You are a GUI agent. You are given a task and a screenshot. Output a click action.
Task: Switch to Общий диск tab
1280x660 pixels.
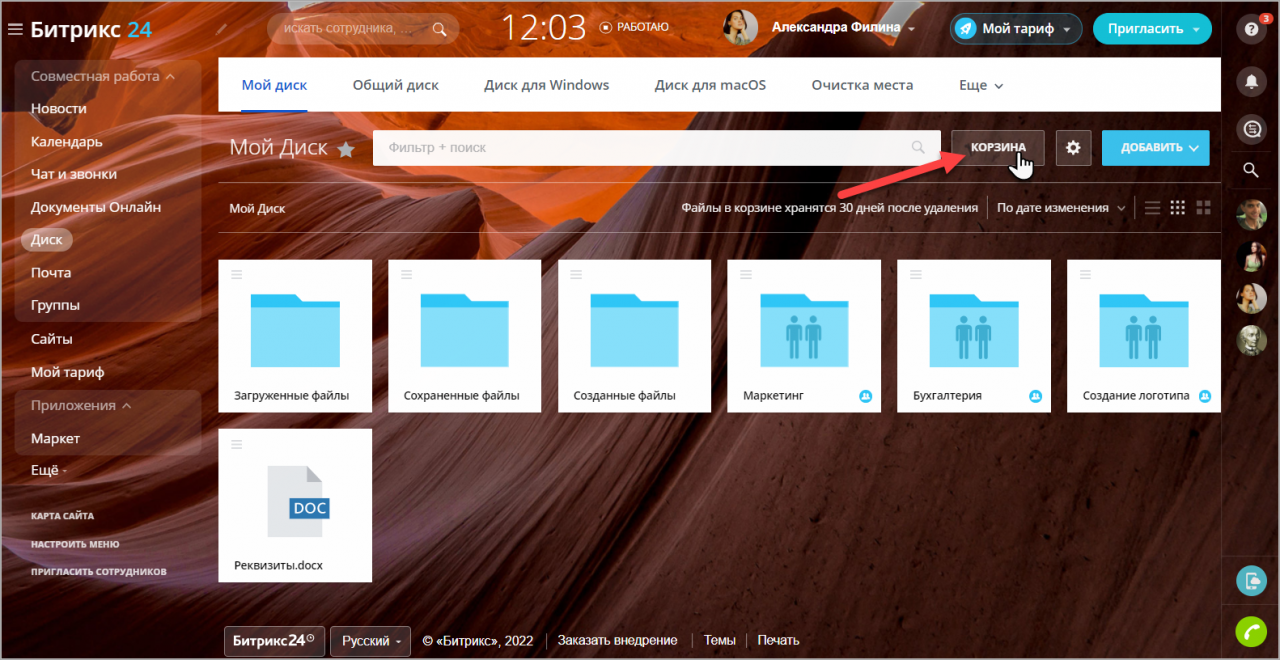pos(395,85)
